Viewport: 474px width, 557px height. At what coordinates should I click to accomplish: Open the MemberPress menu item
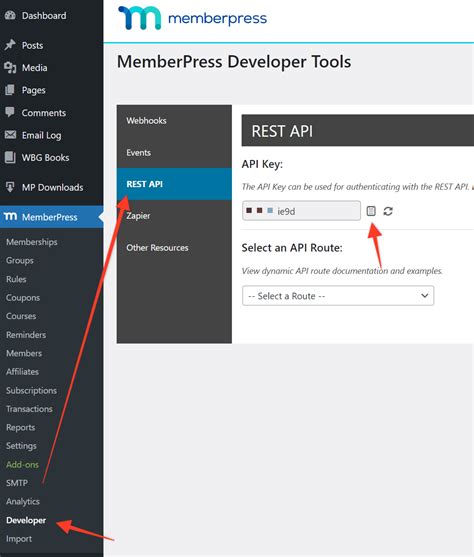click(52, 217)
